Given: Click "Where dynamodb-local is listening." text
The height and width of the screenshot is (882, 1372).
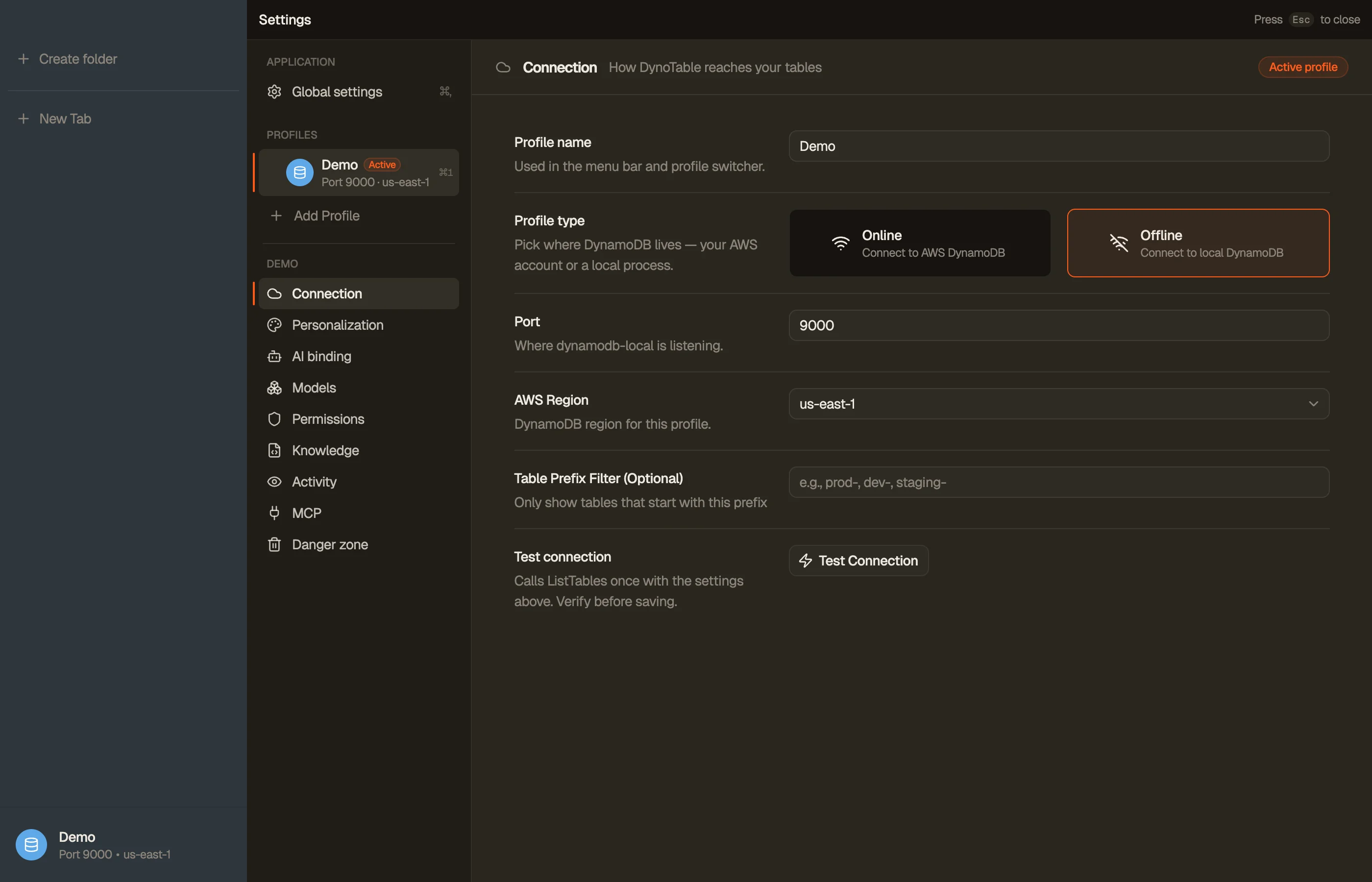Looking at the screenshot, I should click(618, 346).
